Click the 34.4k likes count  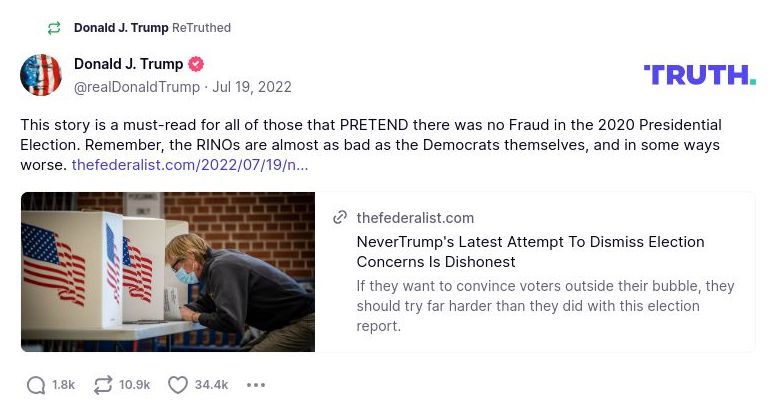click(x=211, y=385)
